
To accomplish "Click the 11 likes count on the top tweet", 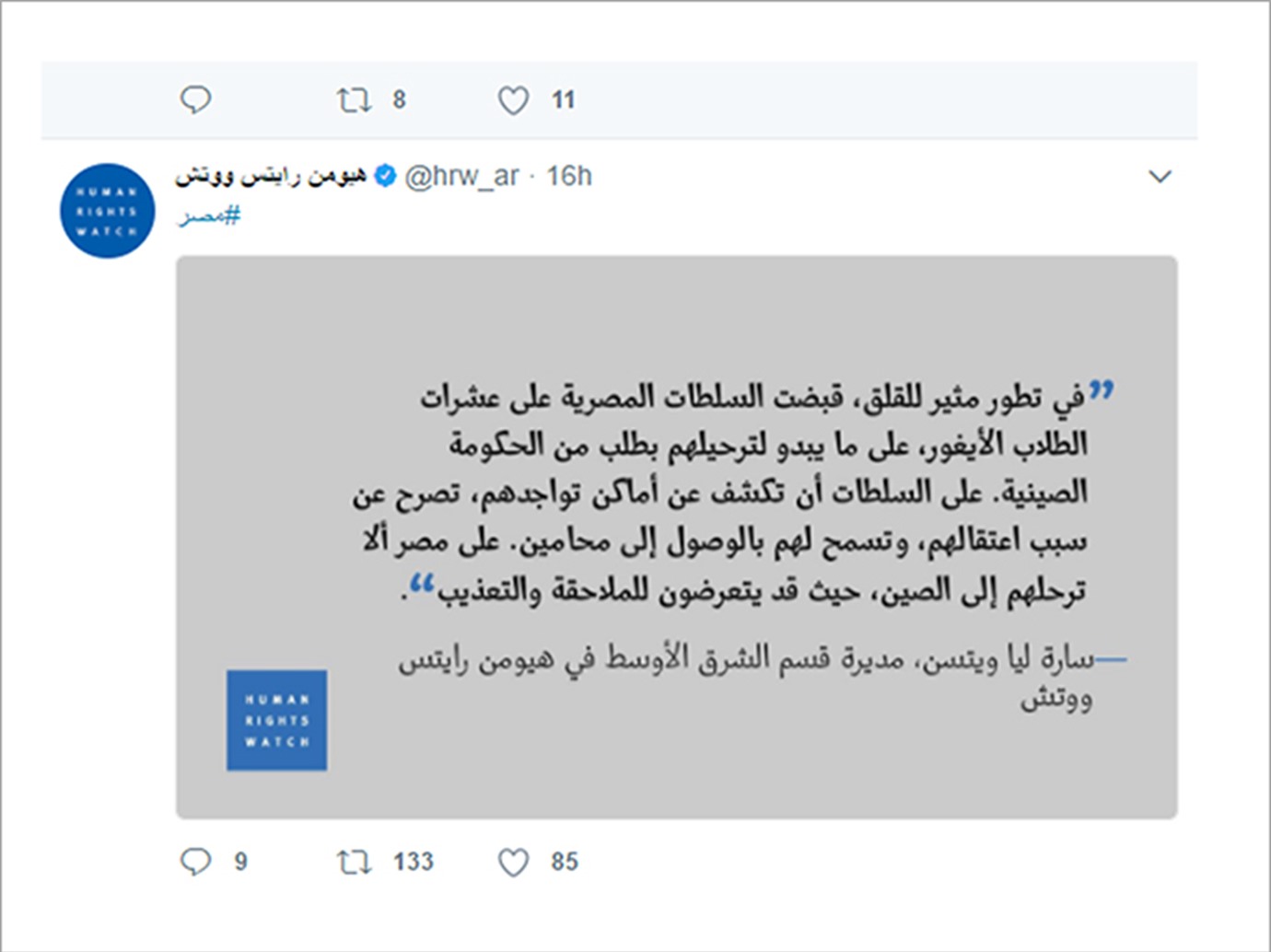I will (x=563, y=99).
